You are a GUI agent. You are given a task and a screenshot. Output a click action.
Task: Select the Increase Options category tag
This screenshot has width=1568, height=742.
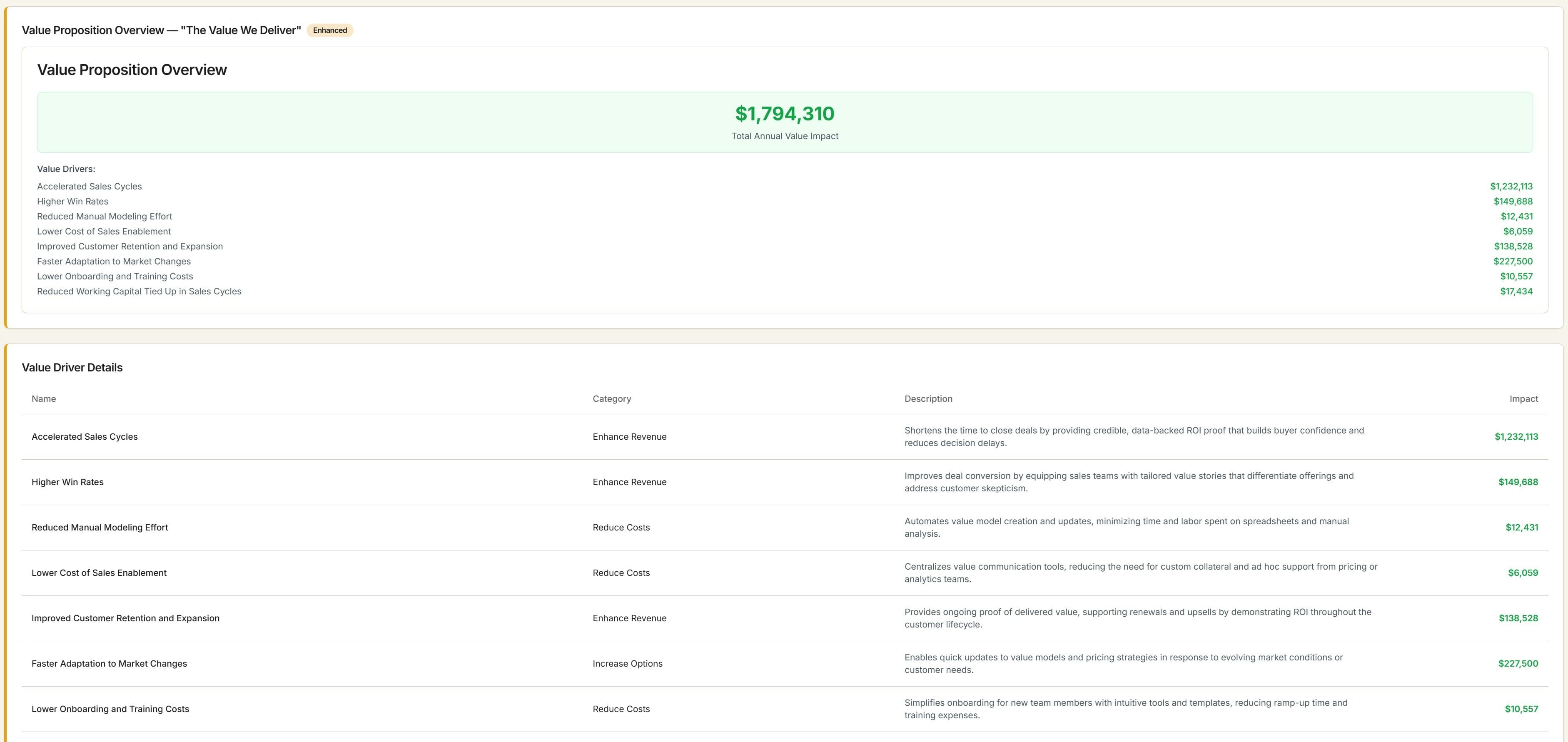point(628,663)
